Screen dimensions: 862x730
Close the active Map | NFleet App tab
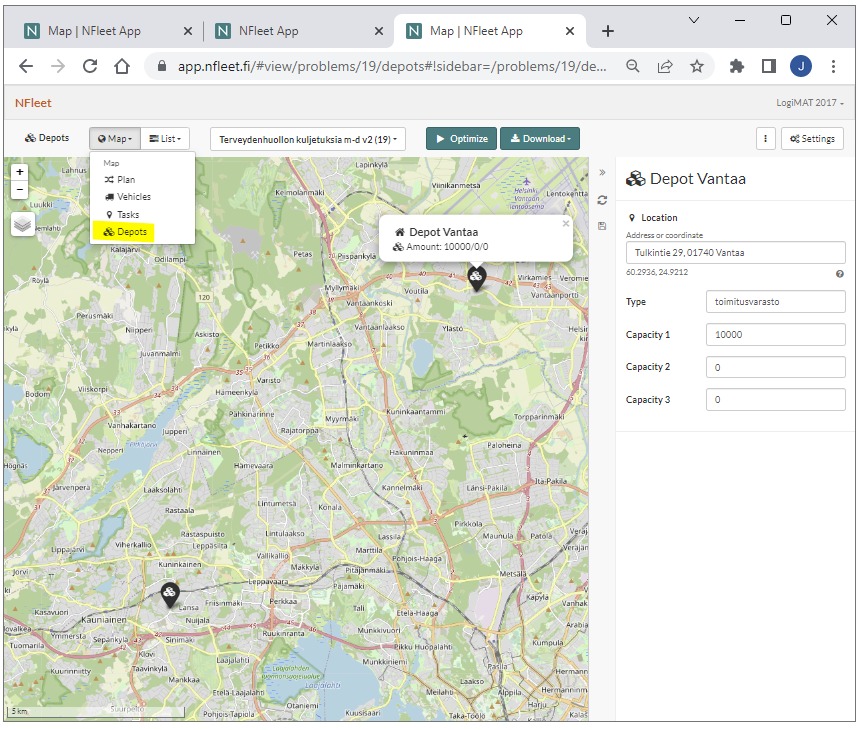coord(570,31)
